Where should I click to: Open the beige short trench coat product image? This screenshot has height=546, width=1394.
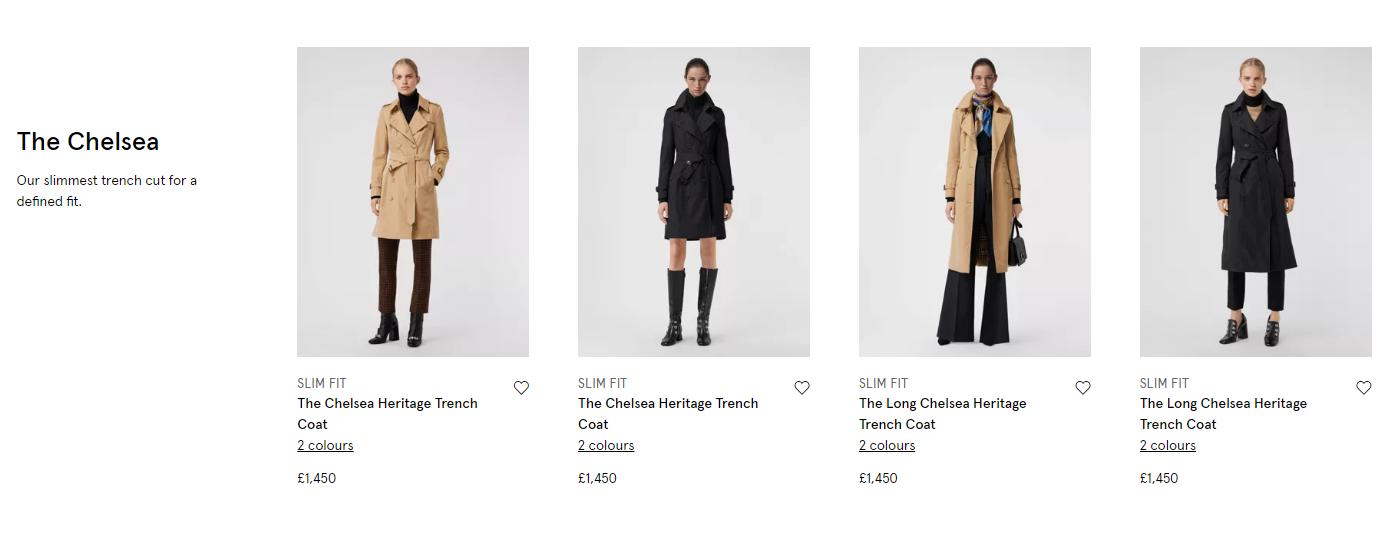[x=413, y=202]
